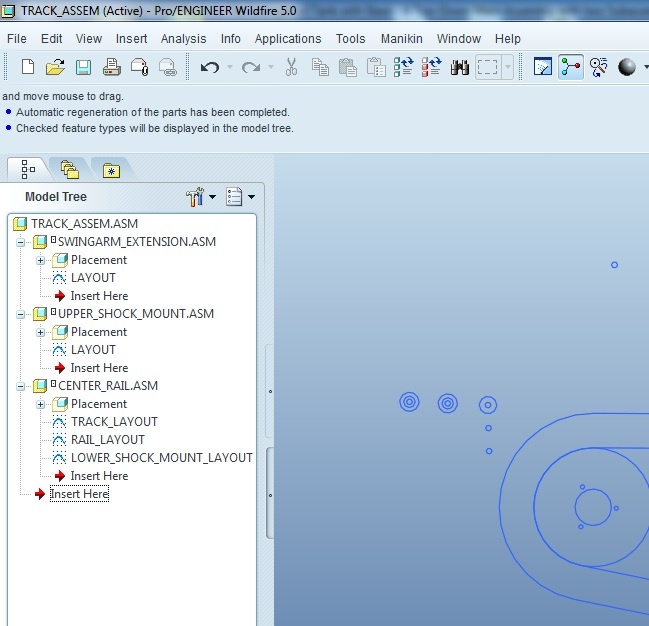The height and width of the screenshot is (626, 649).
Task: Select top-level Insert Here marker
Action: [79, 494]
